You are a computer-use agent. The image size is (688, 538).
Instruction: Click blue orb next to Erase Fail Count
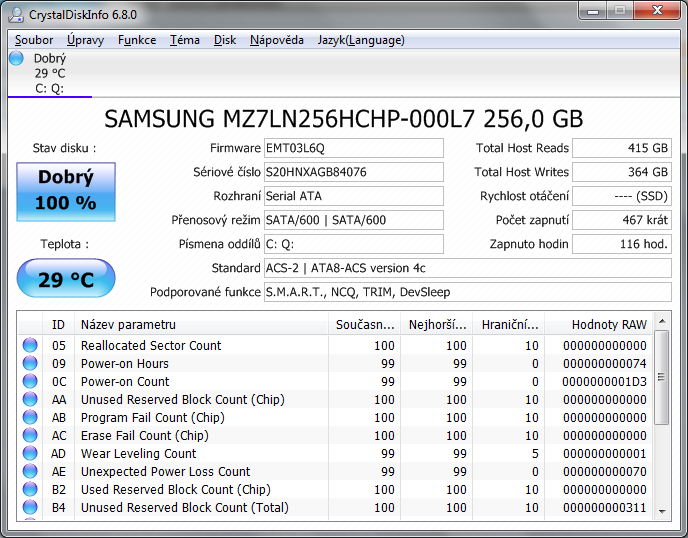tap(30, 436)
